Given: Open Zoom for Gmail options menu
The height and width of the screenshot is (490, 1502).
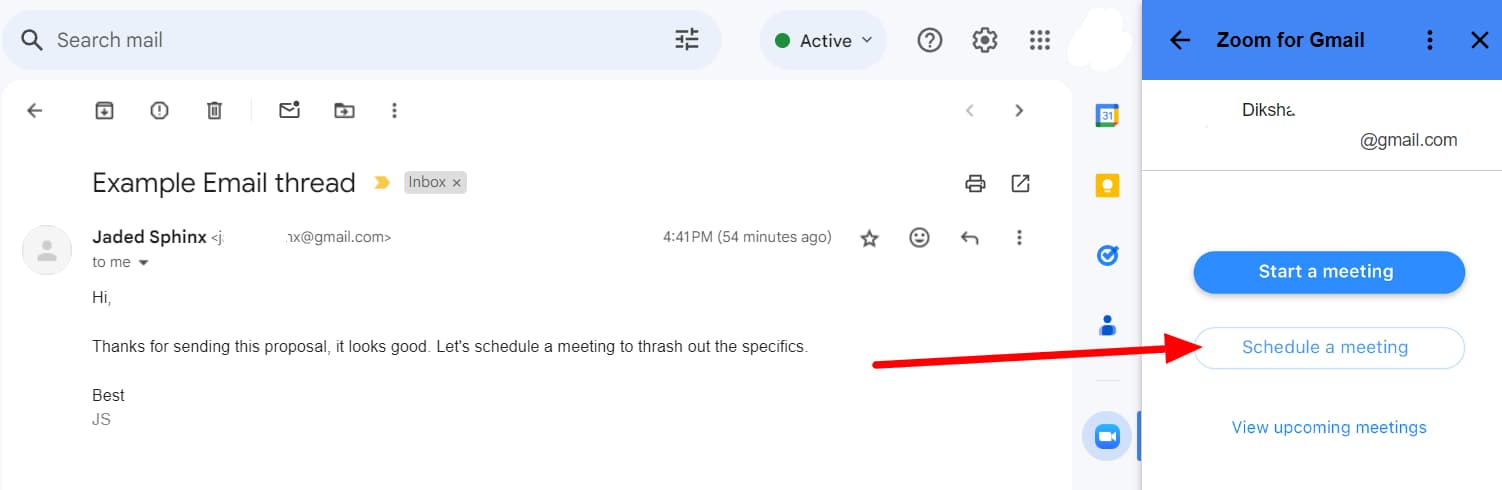Looking at the screenshot, I should [1430, 40].
